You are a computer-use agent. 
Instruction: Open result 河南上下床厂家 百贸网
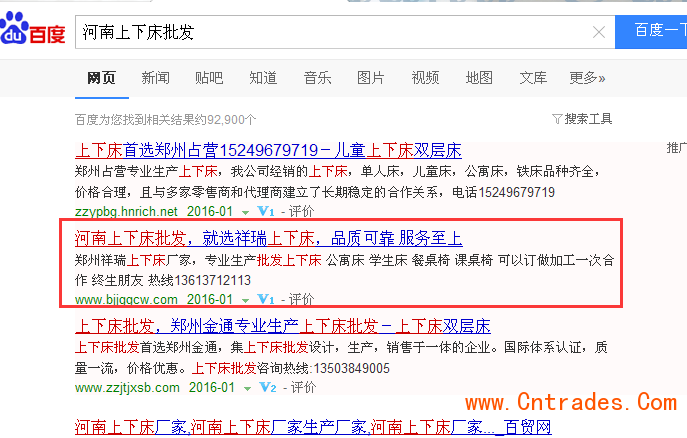(x=313, y=427)
